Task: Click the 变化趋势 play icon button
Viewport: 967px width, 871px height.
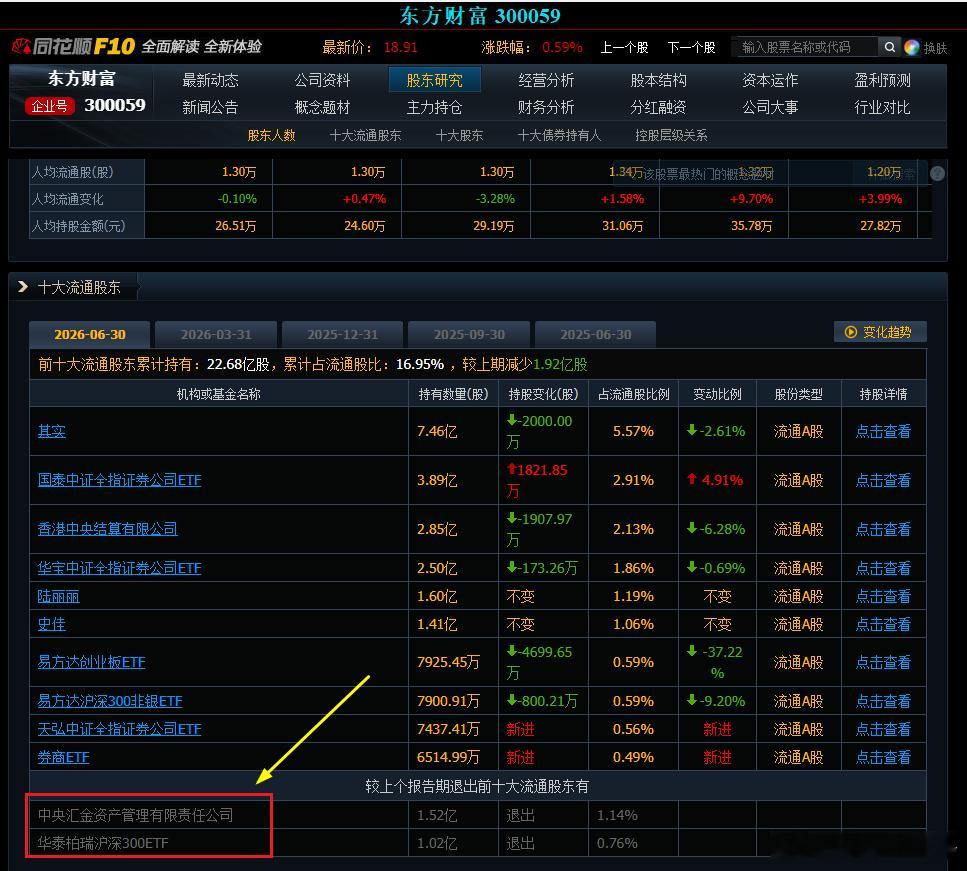Action: (880, 332)
